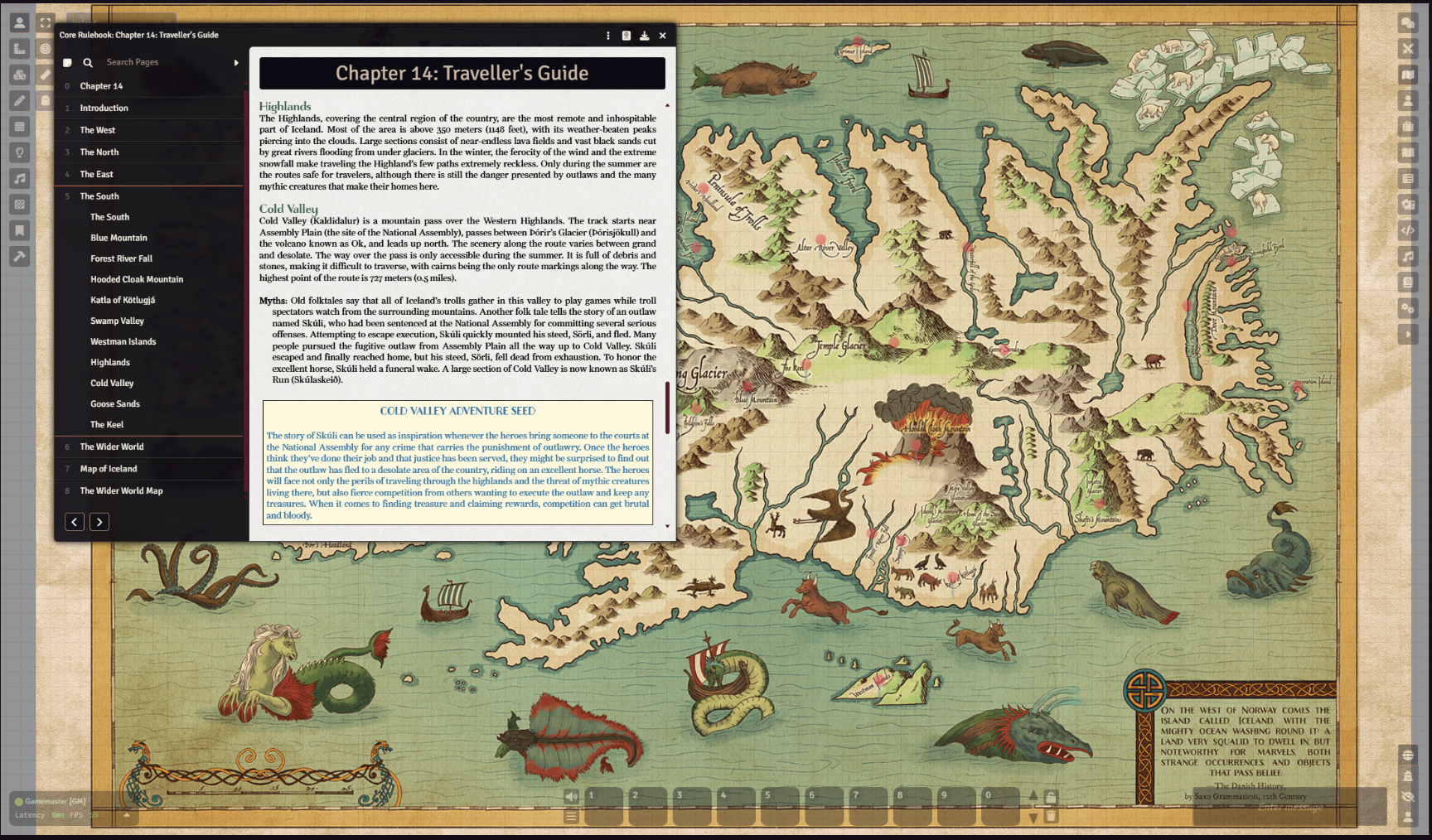1432x840 pixels.
Task: Open the Combat Encounters sidebar tab
Action: click(1407, 49)
